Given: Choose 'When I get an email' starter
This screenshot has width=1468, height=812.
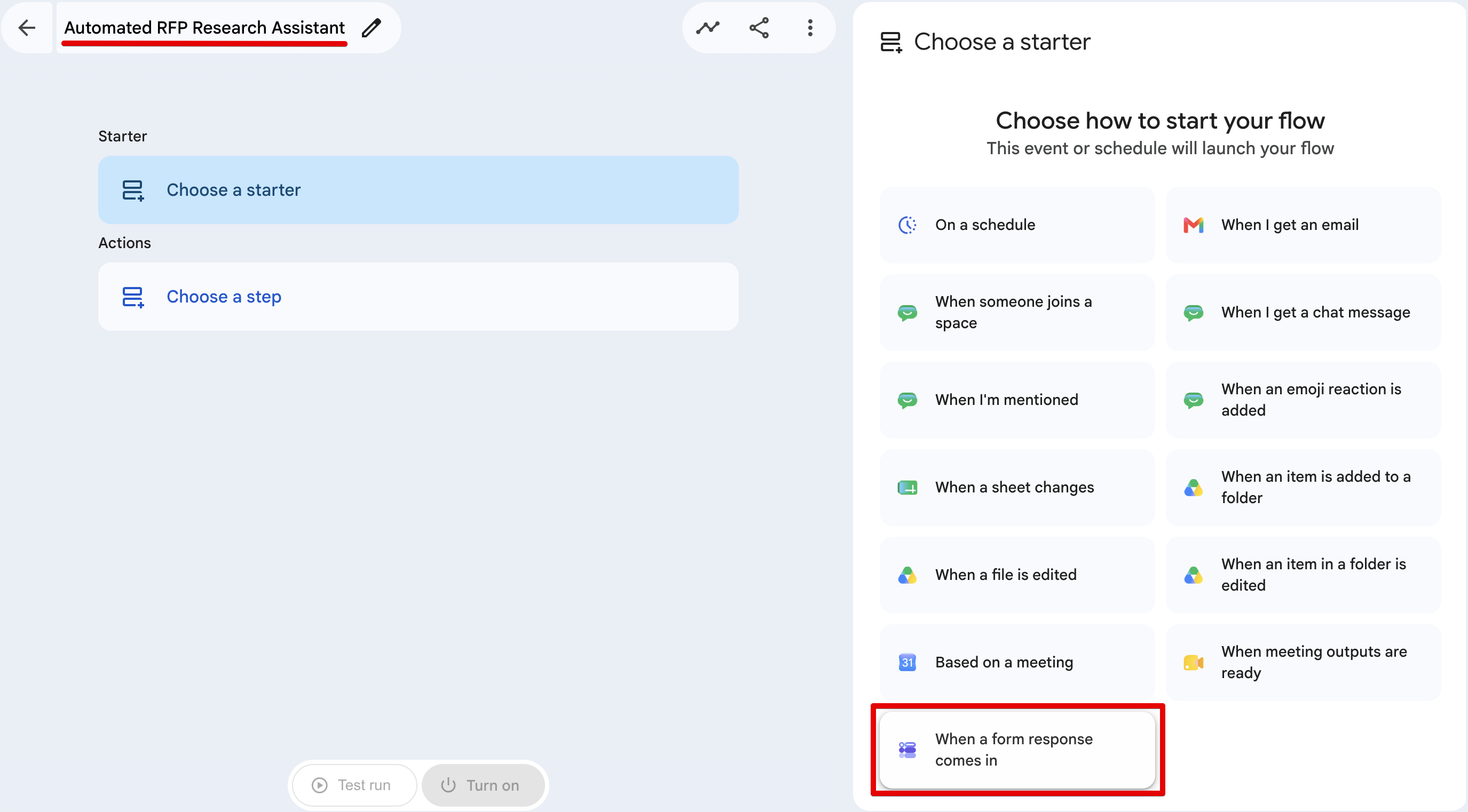Looking at the screenshot, I should tap(1303, 225).
